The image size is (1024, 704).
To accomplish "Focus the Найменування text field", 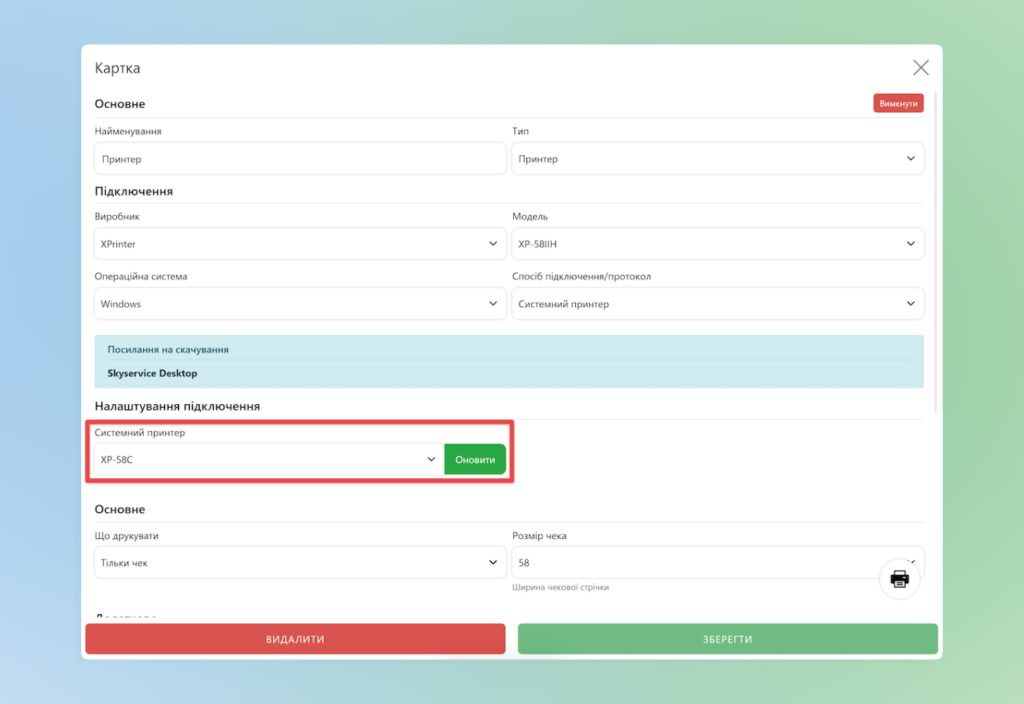I will 299,159.
